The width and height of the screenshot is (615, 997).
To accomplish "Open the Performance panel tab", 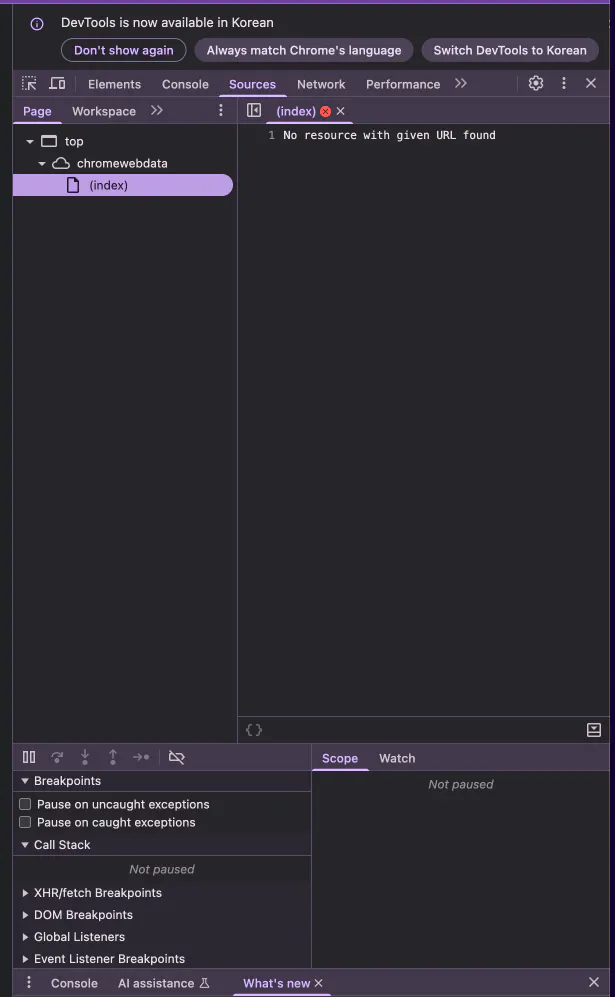I will pos(403,84).
